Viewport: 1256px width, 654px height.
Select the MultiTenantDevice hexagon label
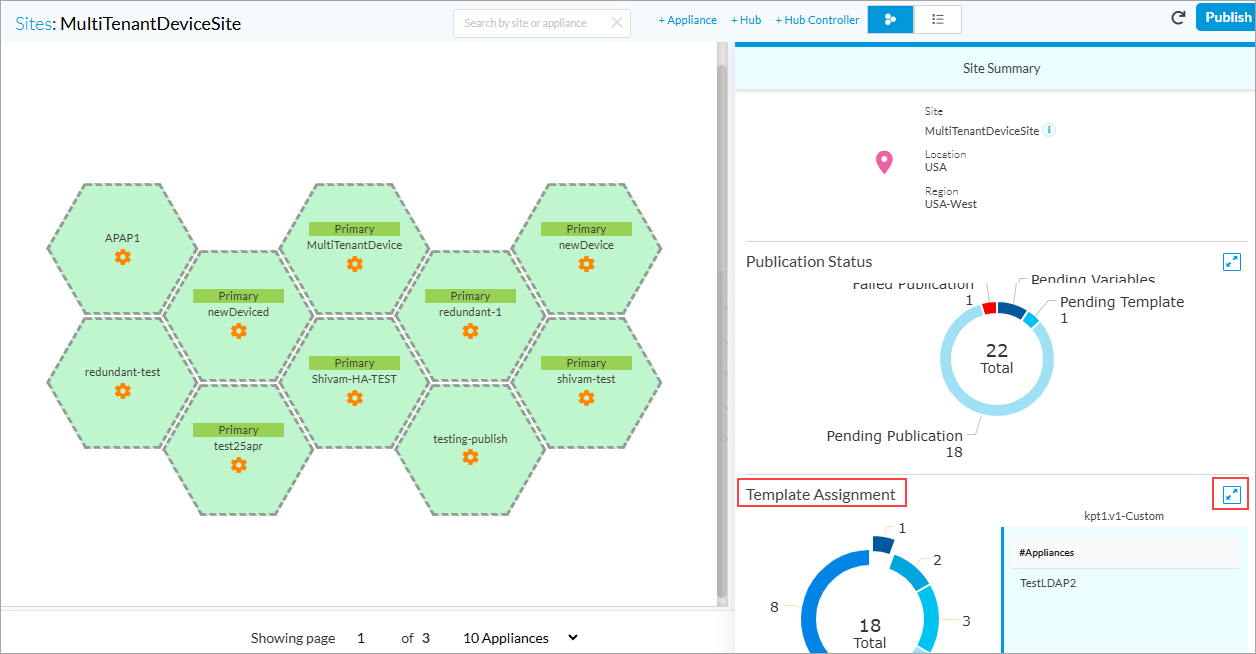pos(354,245)
